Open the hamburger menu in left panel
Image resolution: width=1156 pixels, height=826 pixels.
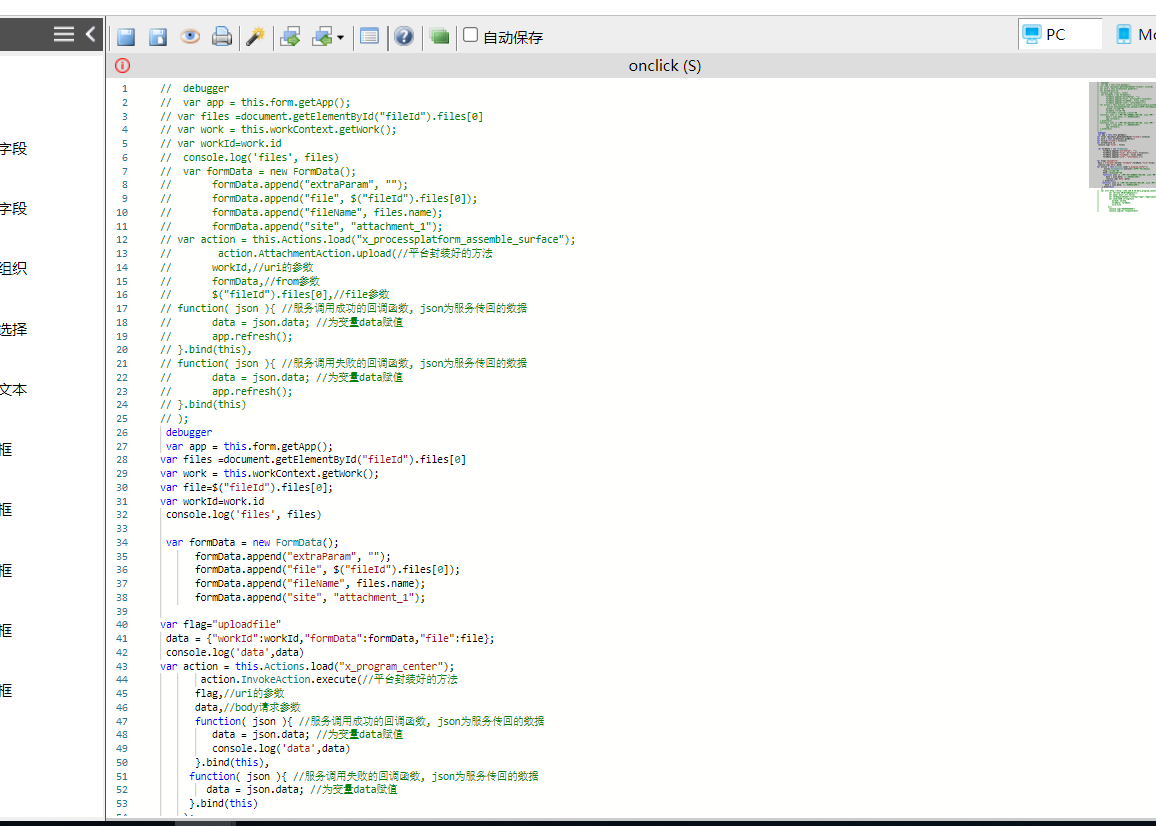point(64,34)
